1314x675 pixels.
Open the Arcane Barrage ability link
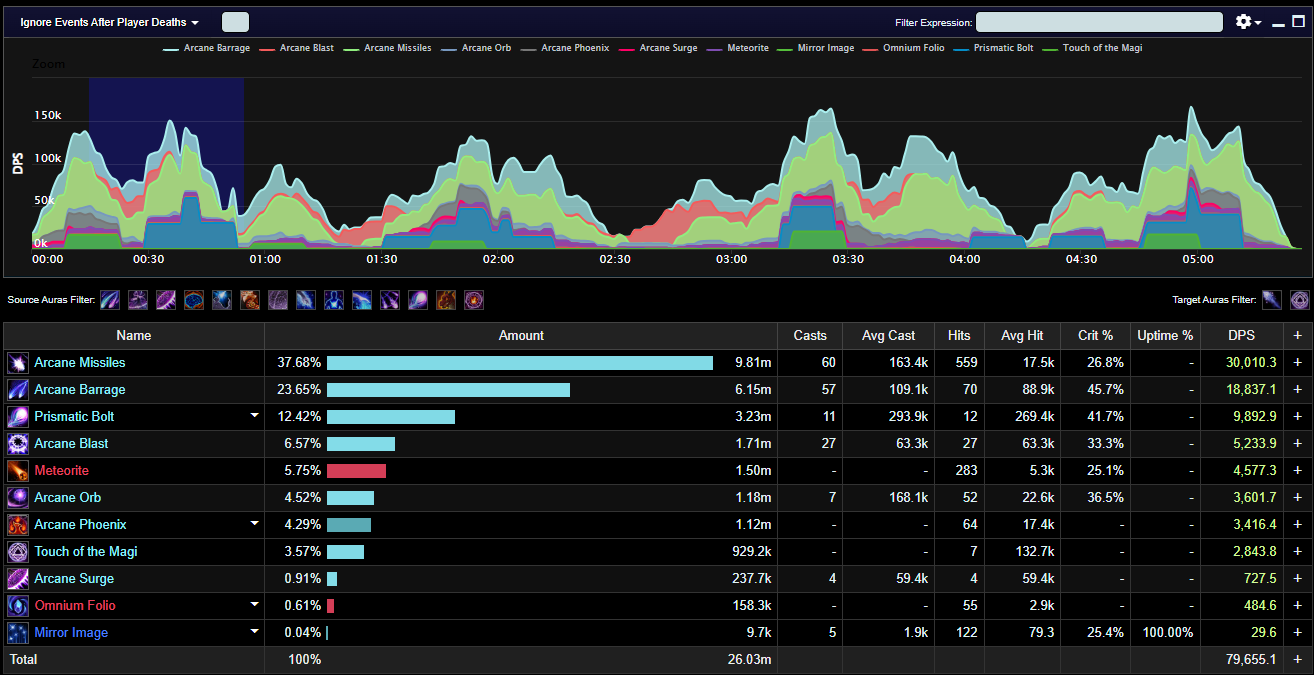tap(80, 390)
